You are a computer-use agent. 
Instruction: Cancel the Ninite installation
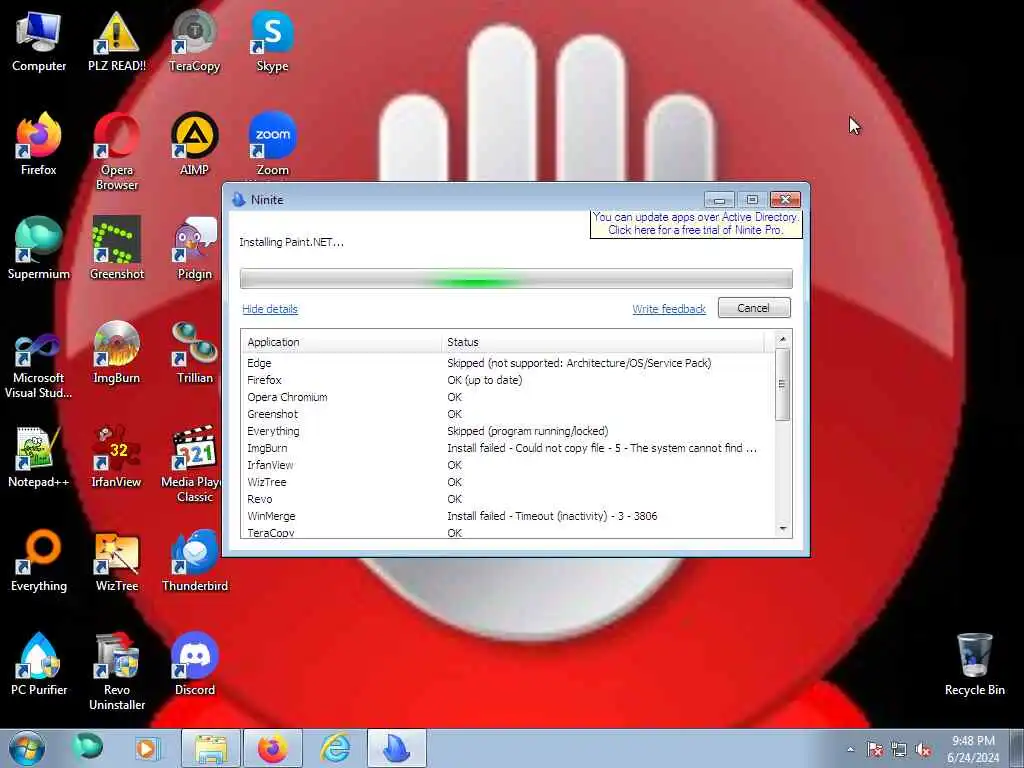pyautogui.click(x=754, y=308)
